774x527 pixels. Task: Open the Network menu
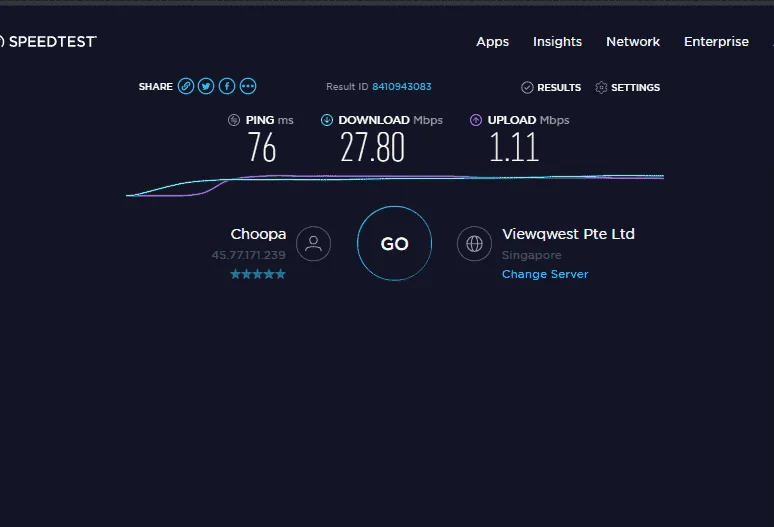633,41
